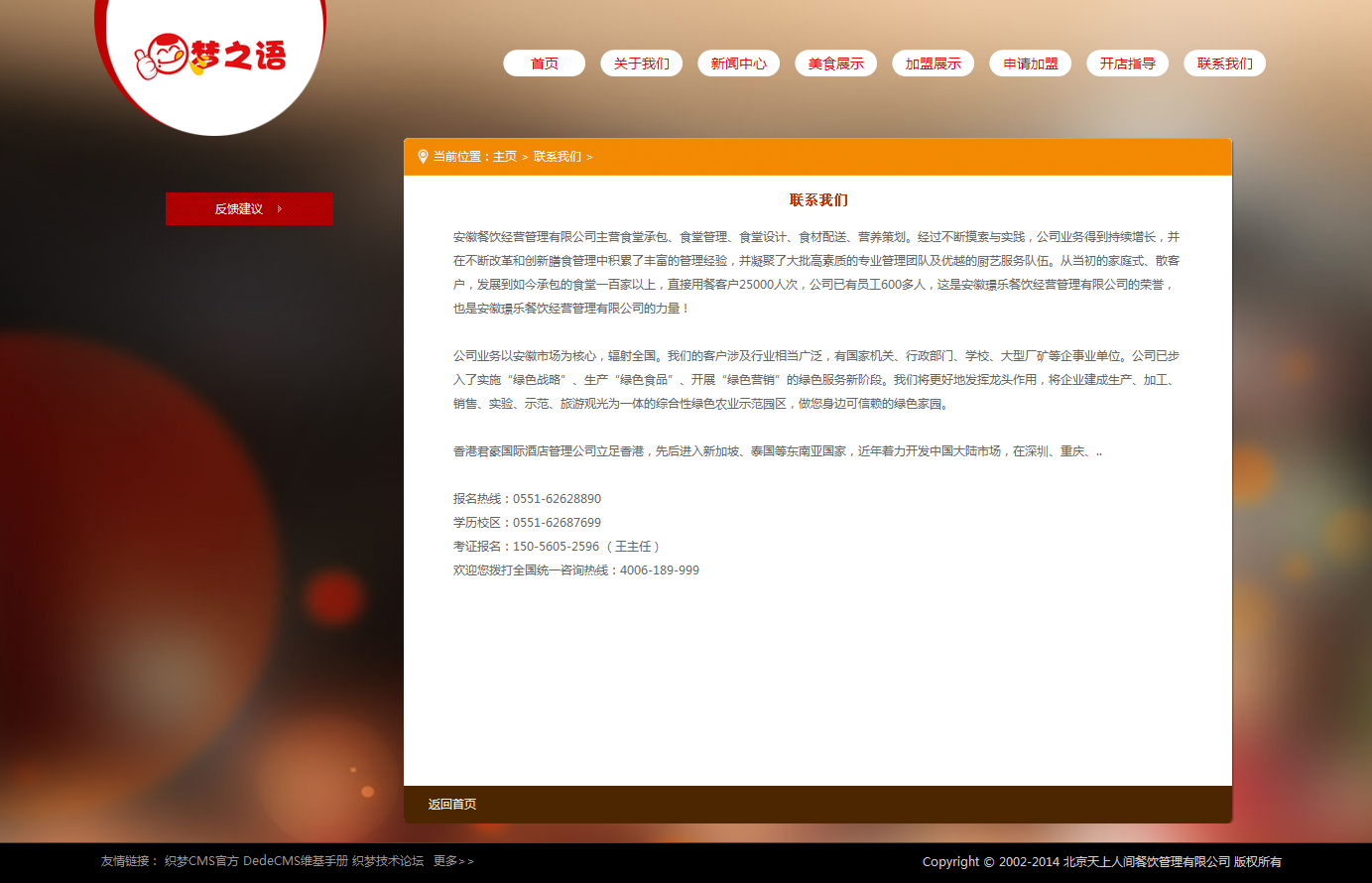Go to 关于我们 page

[641, 63]
